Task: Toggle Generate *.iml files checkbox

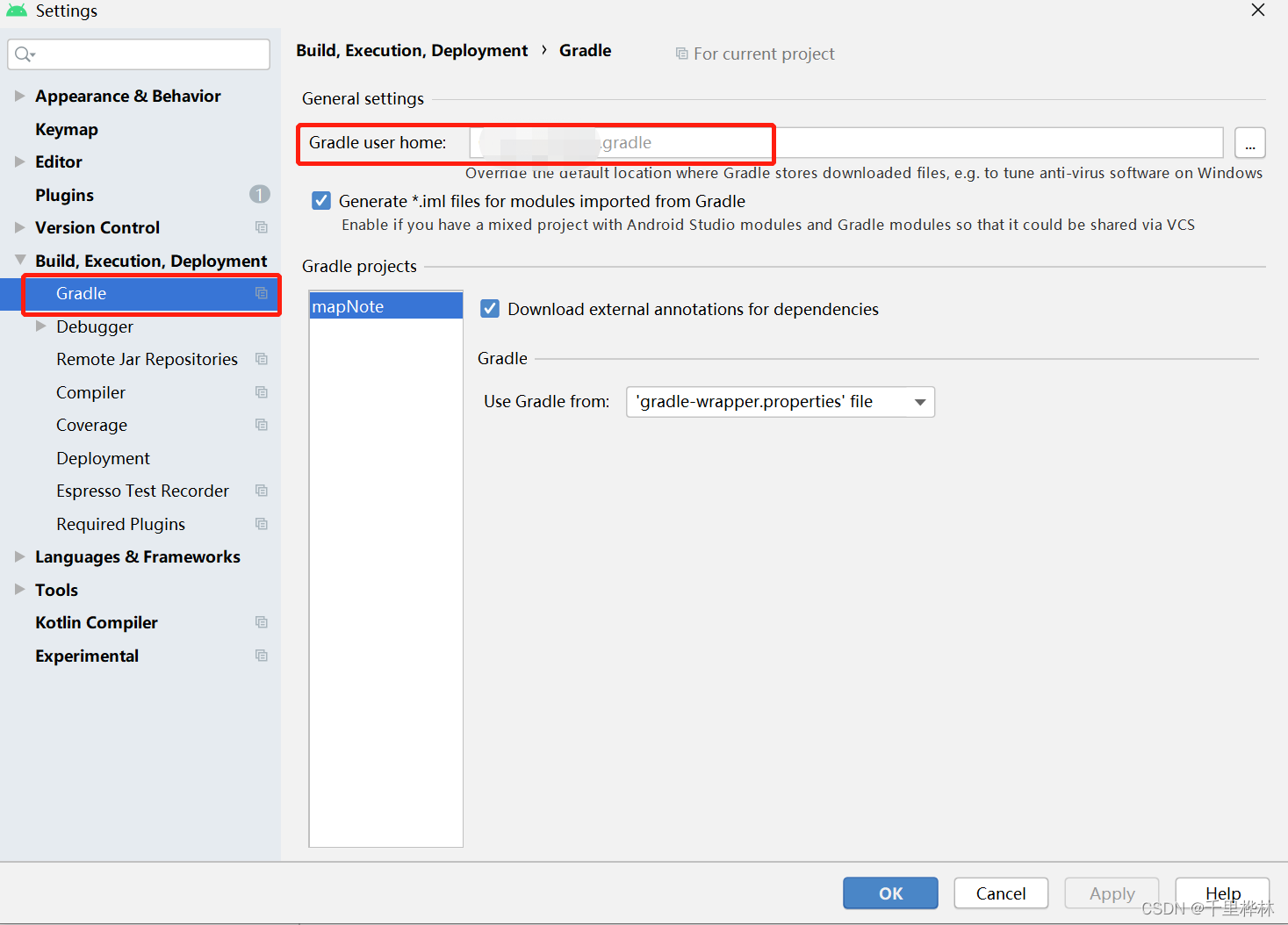Action: tap(321, 201)
